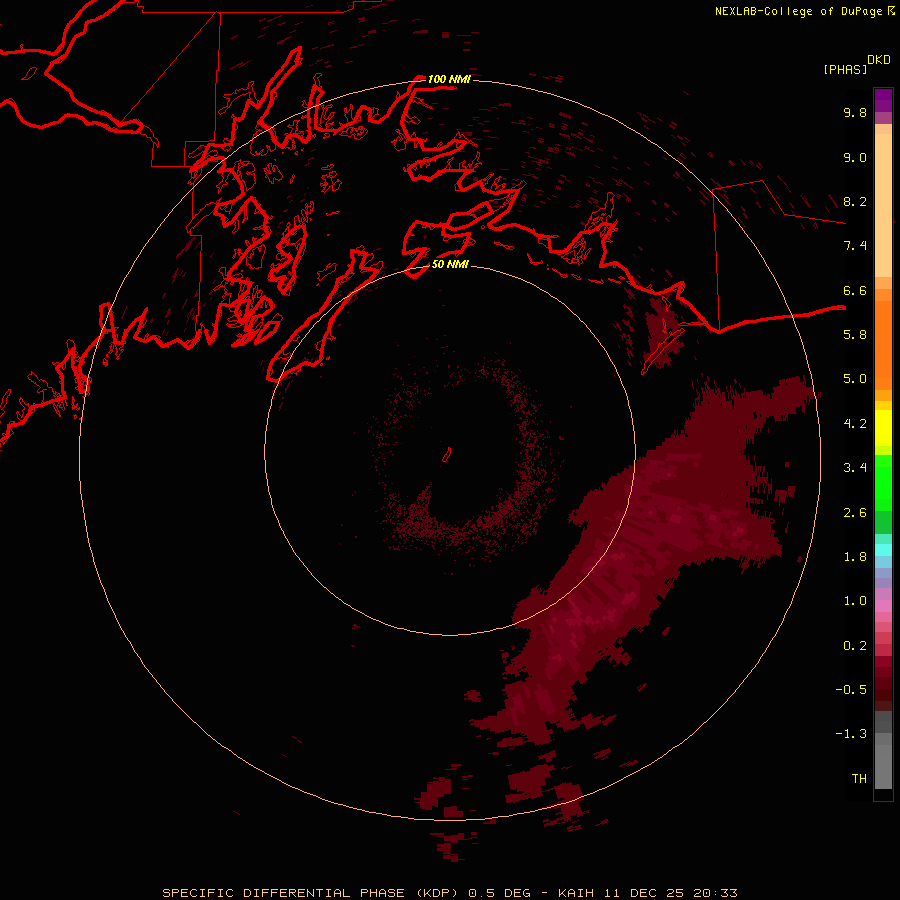
Task: Click the KDP product caption at bottom
Action: tap(449, 893)
